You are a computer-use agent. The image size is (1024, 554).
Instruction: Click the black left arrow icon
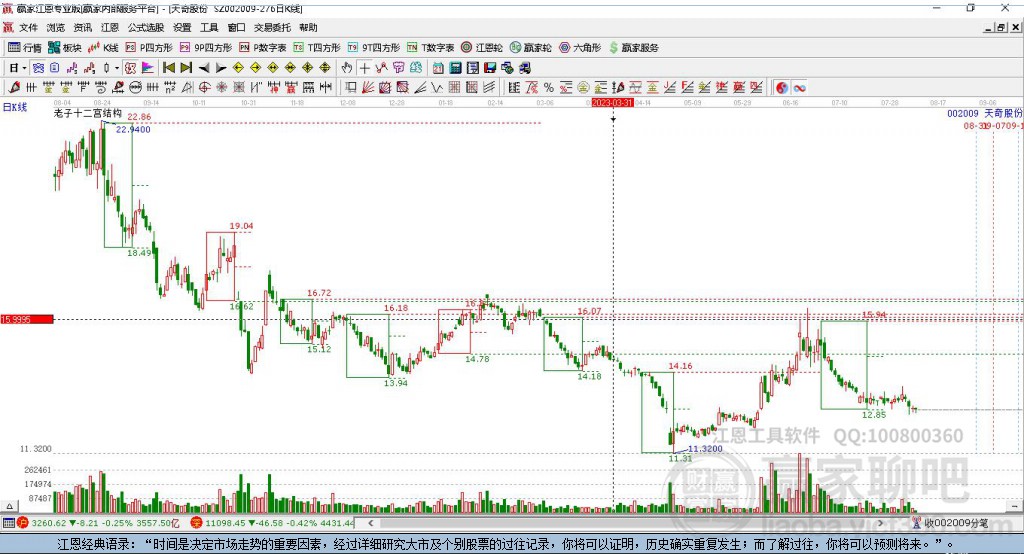click(x=203, y=68)
